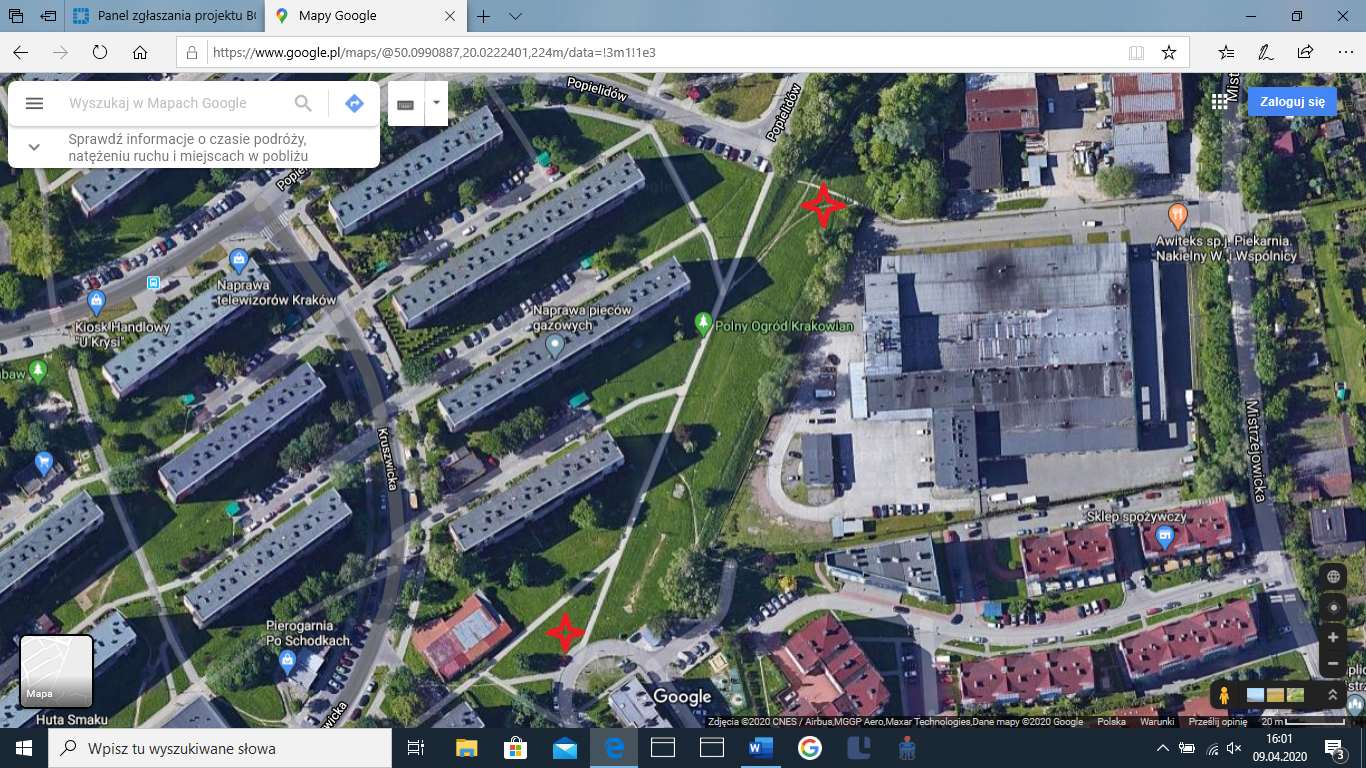The image size is (1366, 768).
Task: Zoom in with the plus button
Action: point(1332,638)
